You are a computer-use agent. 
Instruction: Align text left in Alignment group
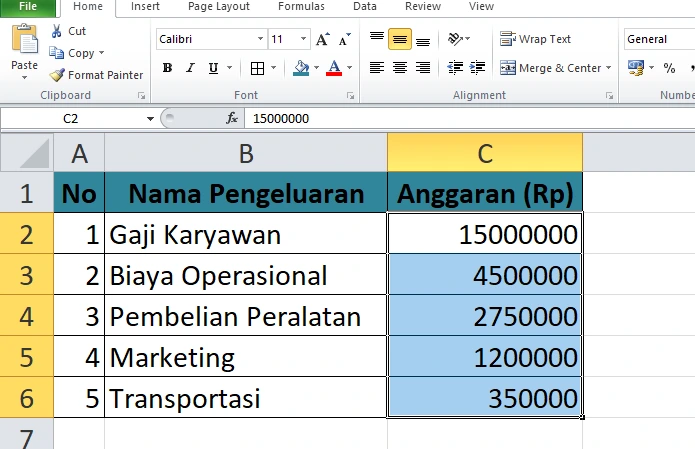tap(377, 67)
